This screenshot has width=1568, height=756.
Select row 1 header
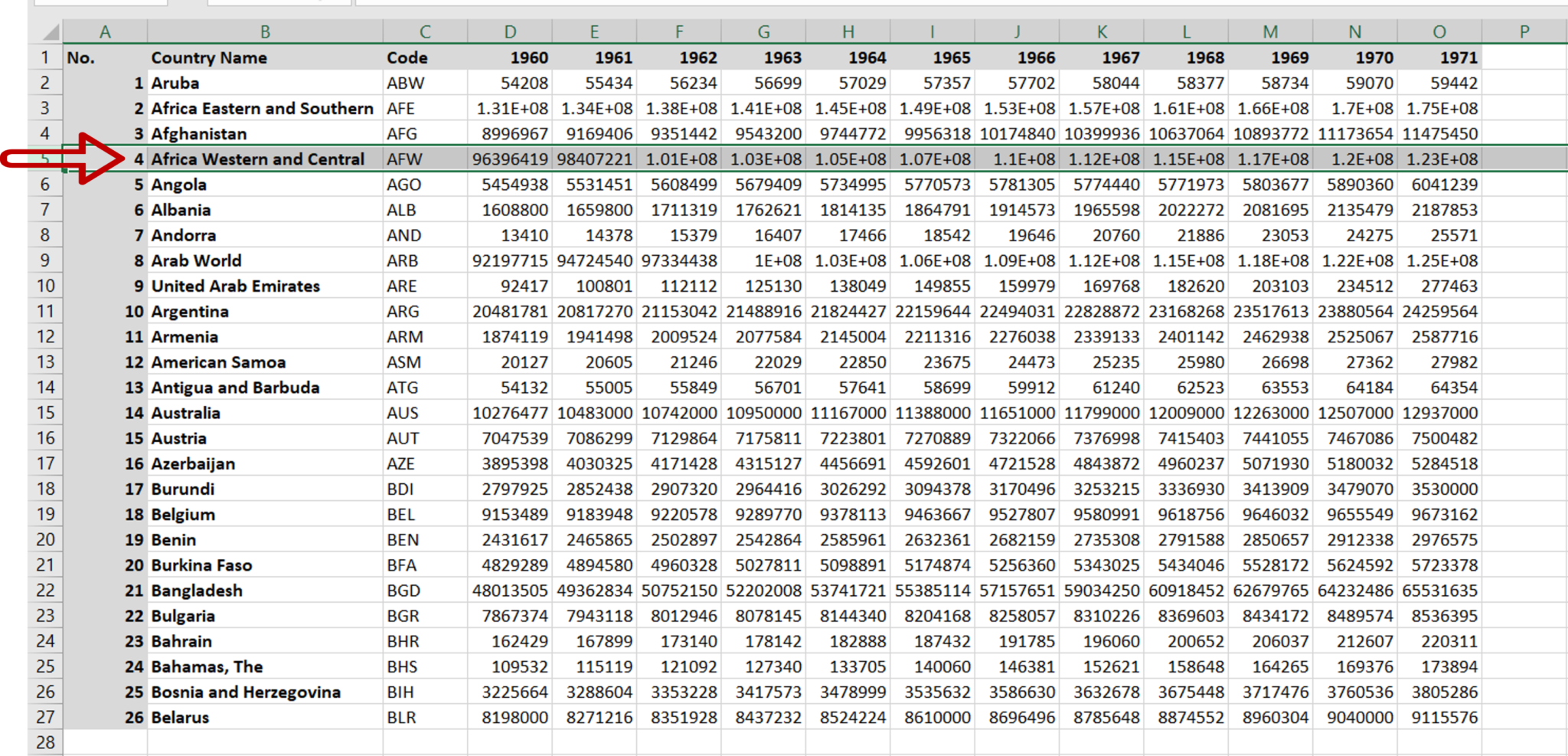tap(44, 57)
